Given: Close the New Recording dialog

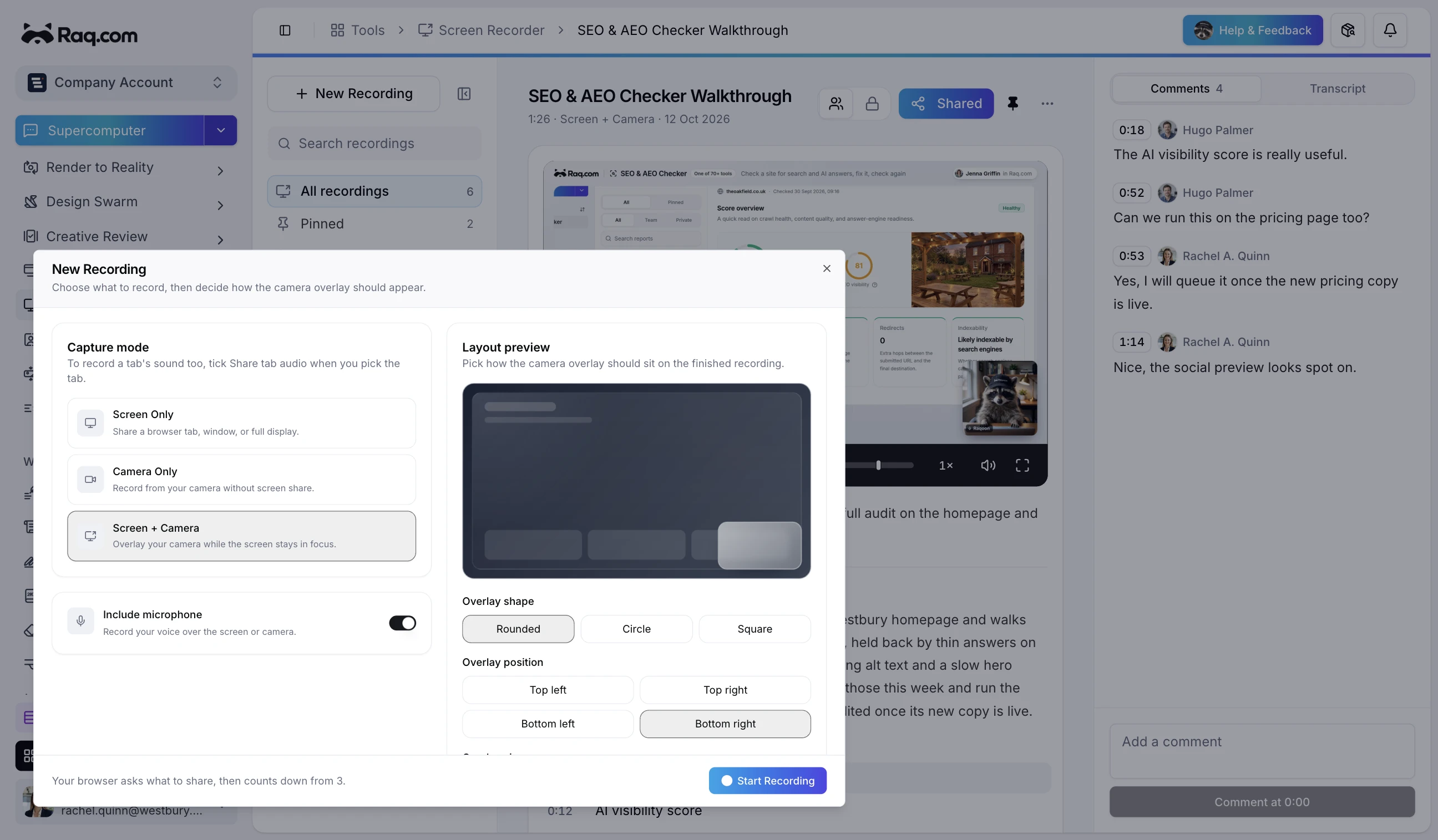Looking at the screenshot, I should pos(826,268).
